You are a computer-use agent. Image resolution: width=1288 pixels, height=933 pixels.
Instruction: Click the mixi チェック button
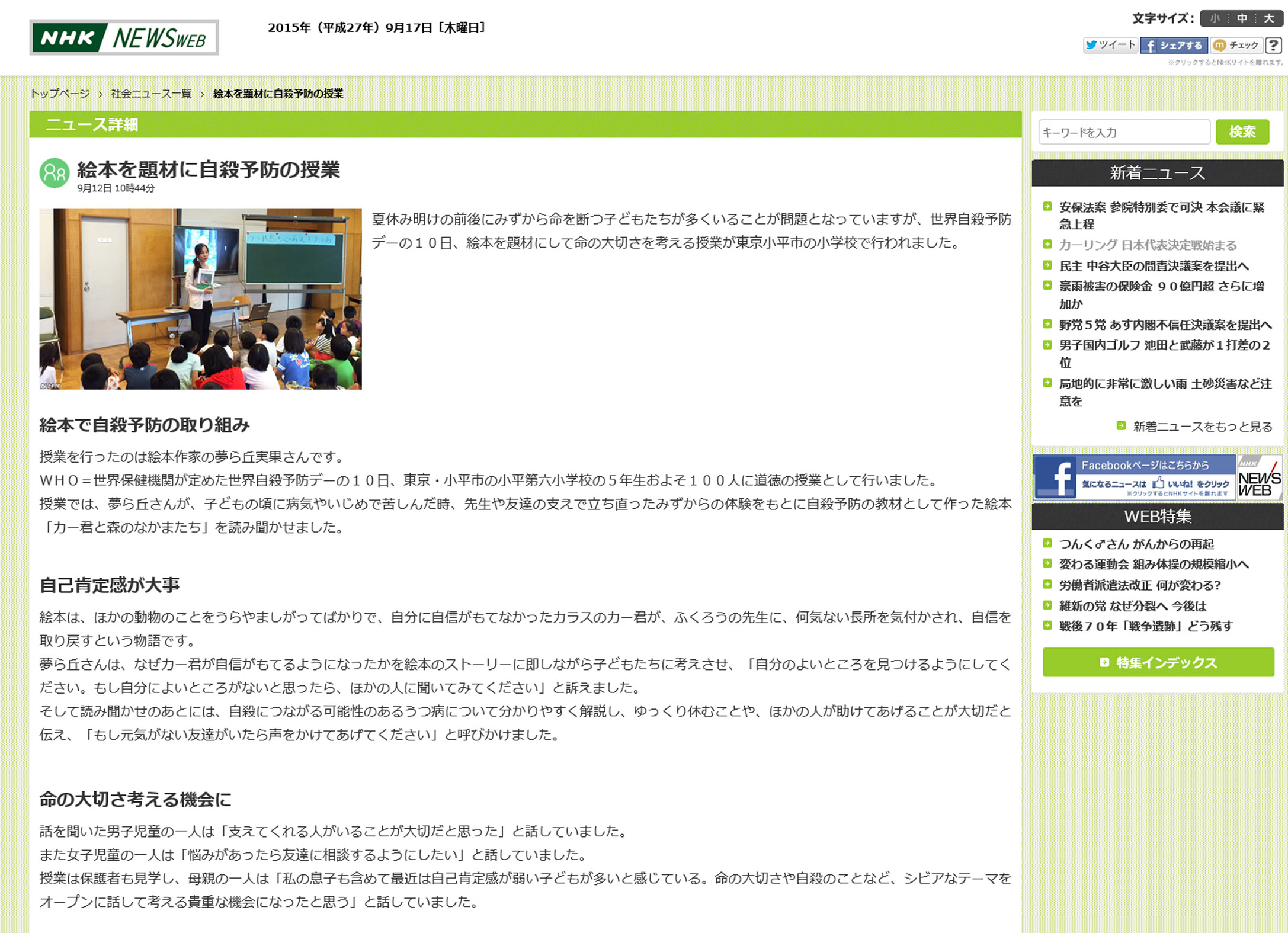point(1236,45)
